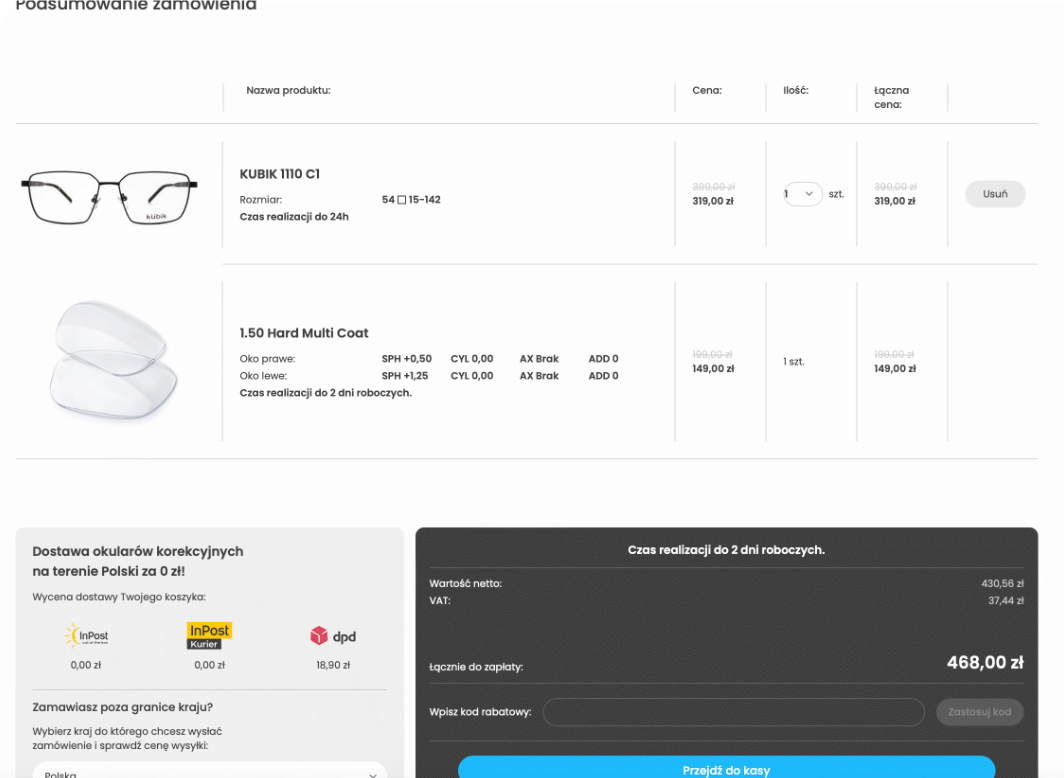The image size is (1064, 778).
Task: Click the 0,00 zł price under InPost Kurier
Action: [209, 664]
